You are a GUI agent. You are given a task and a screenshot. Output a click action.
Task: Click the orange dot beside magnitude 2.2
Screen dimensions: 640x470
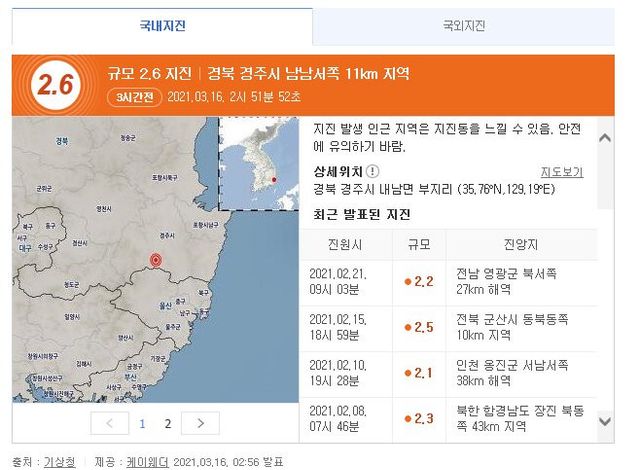tap(407, 281)
